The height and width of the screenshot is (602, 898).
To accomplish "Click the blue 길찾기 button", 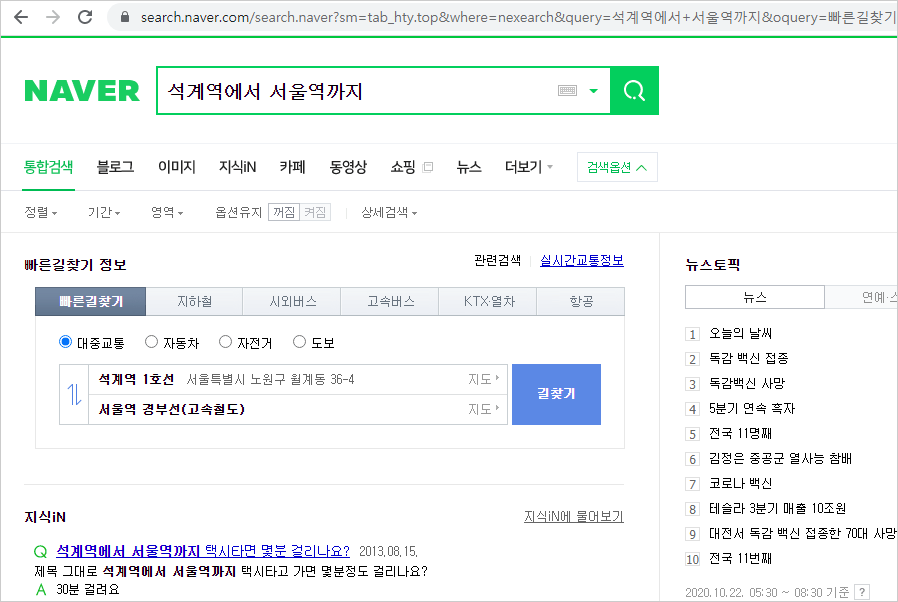I will click(x=556, y=394).
